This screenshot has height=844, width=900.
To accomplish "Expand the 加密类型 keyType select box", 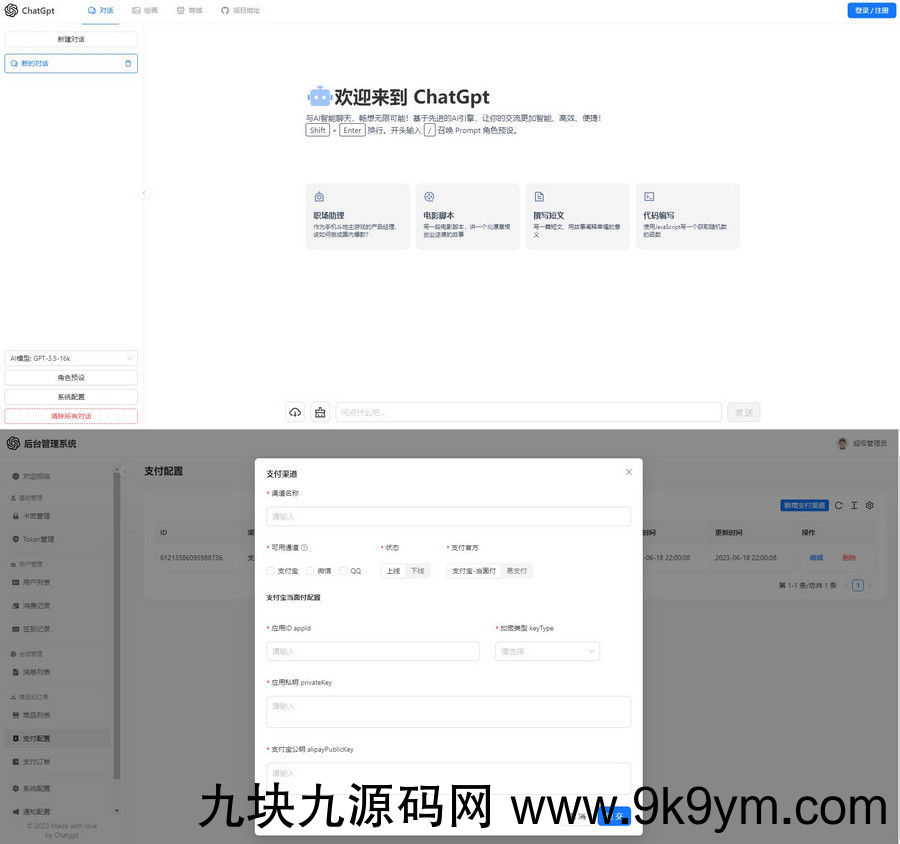I will pyautogui.click(x=547, y=651).
